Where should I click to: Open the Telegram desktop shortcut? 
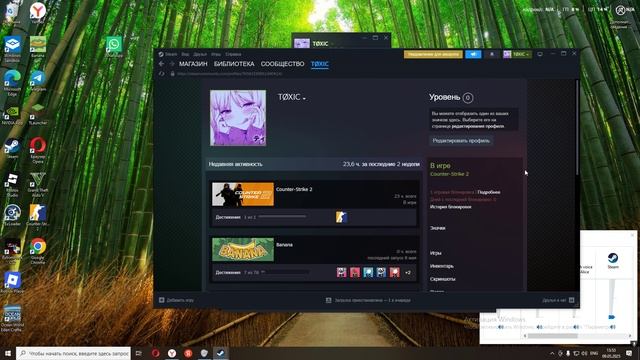[x=38, y=80]
